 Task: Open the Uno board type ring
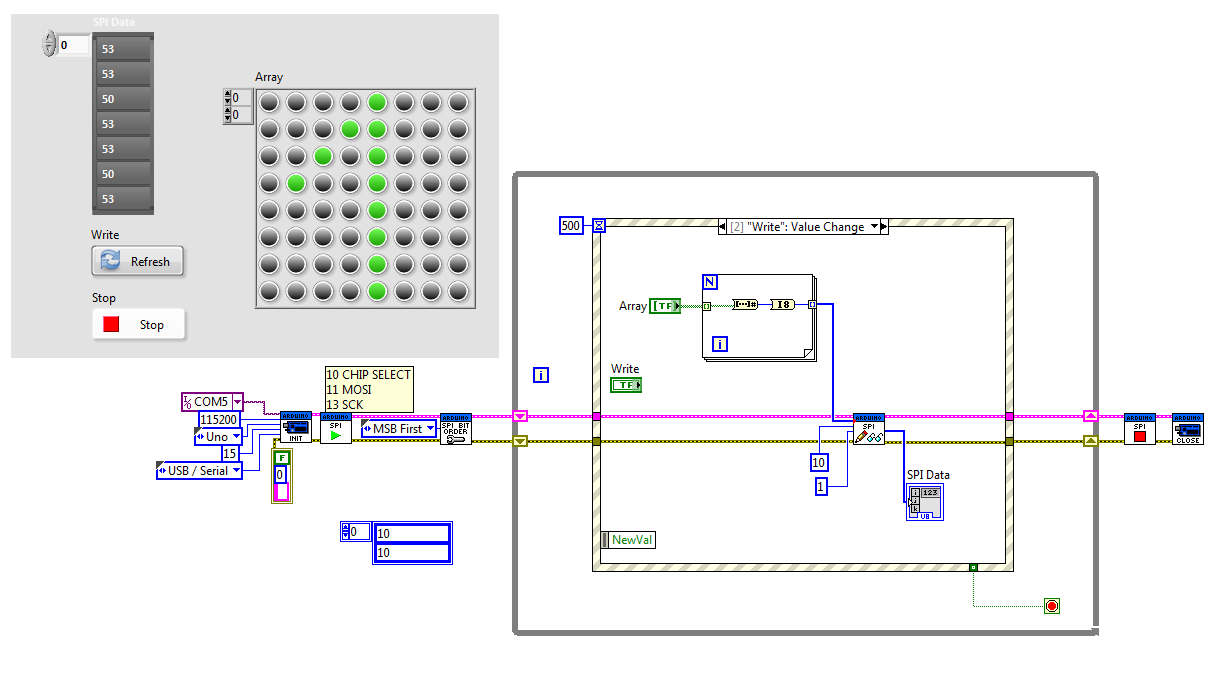coord(219,437)
